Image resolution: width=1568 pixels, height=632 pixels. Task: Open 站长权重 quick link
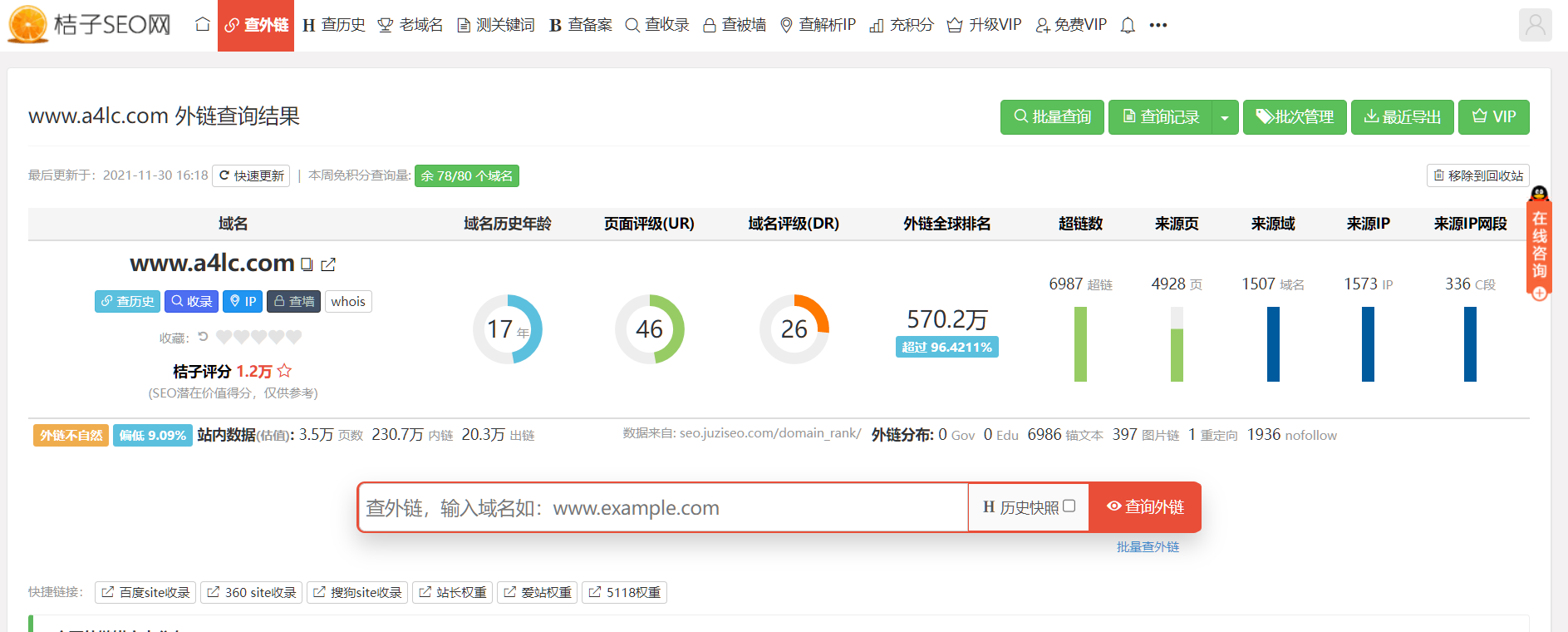[453, 592]
